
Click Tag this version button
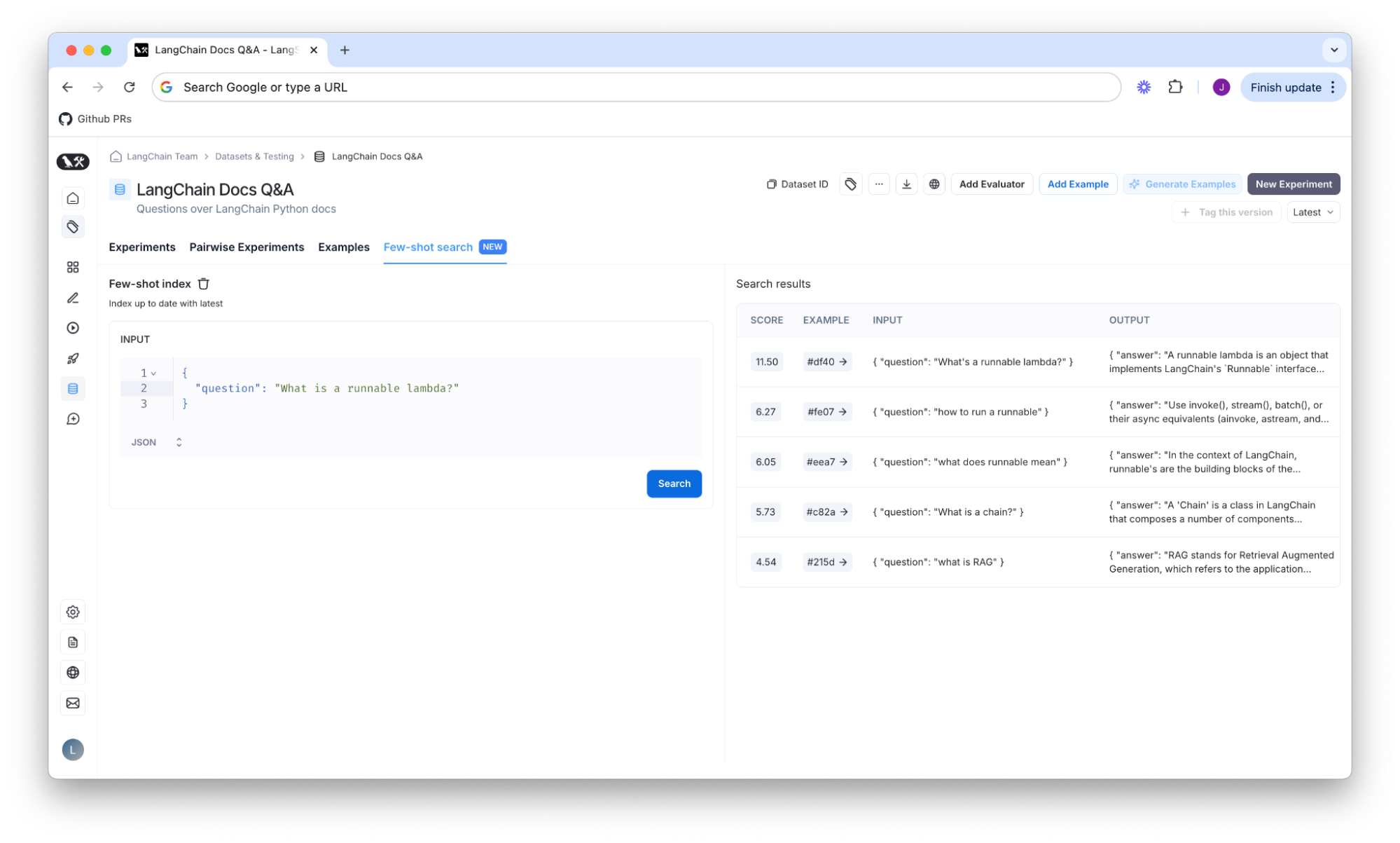click(x=1226, y=212)
